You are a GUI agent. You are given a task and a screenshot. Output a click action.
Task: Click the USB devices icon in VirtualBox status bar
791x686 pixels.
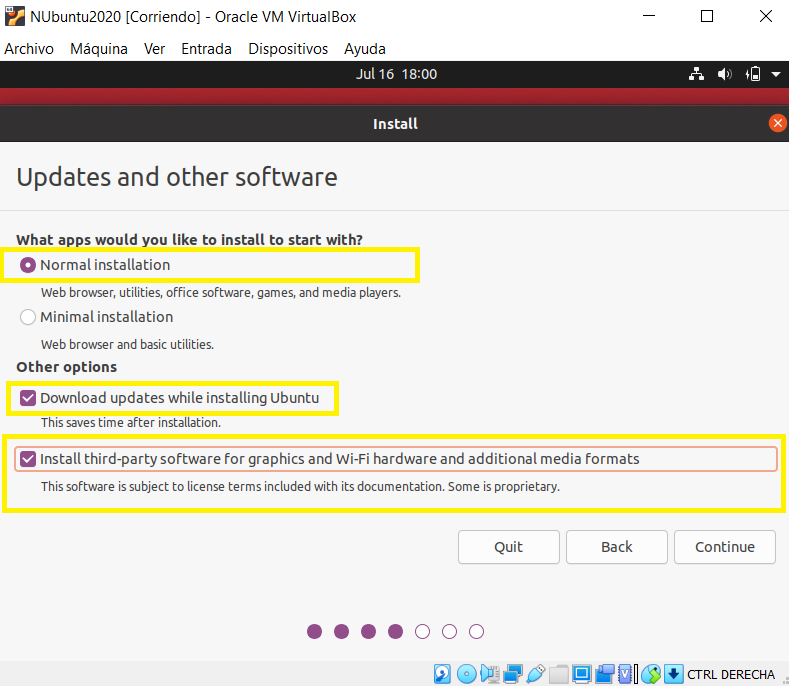536,674
